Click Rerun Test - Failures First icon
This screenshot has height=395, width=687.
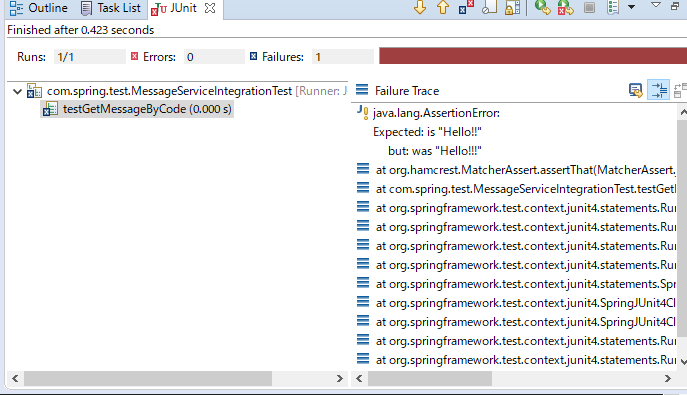point(566,7)
